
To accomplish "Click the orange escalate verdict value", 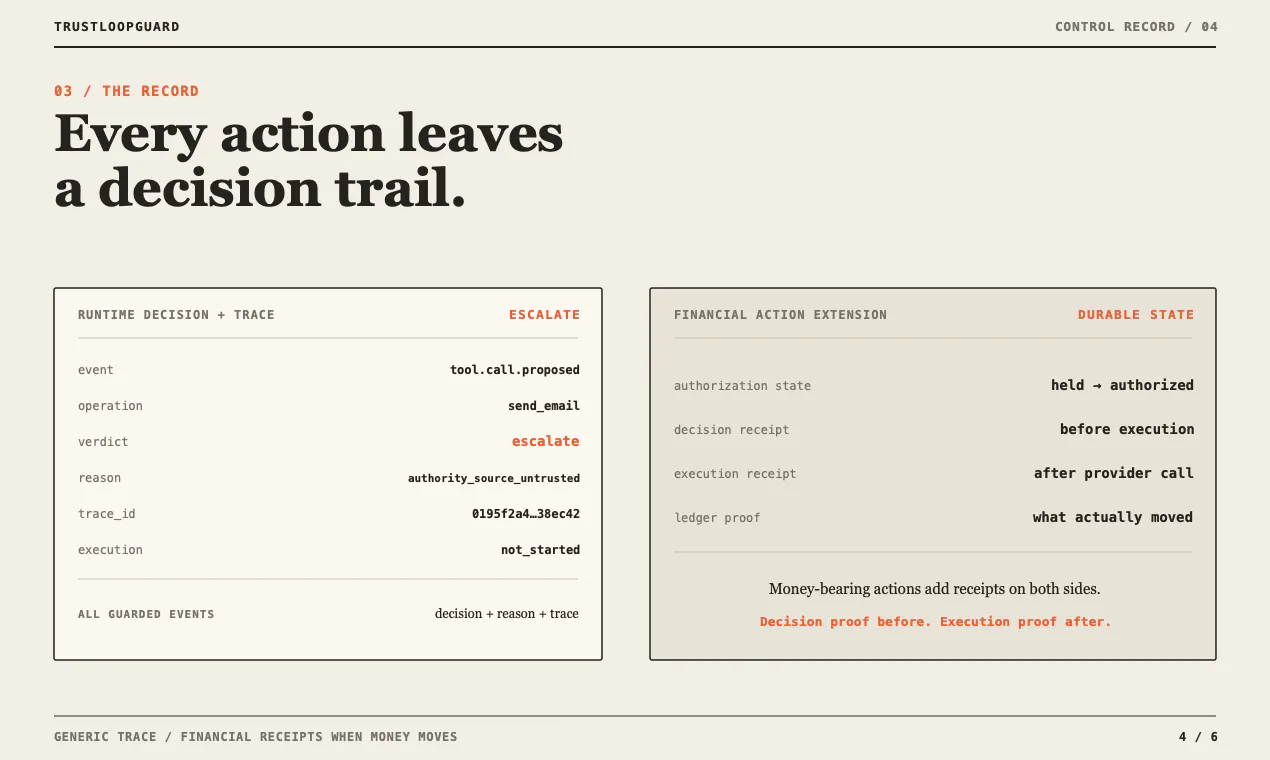I will [546, 441].
